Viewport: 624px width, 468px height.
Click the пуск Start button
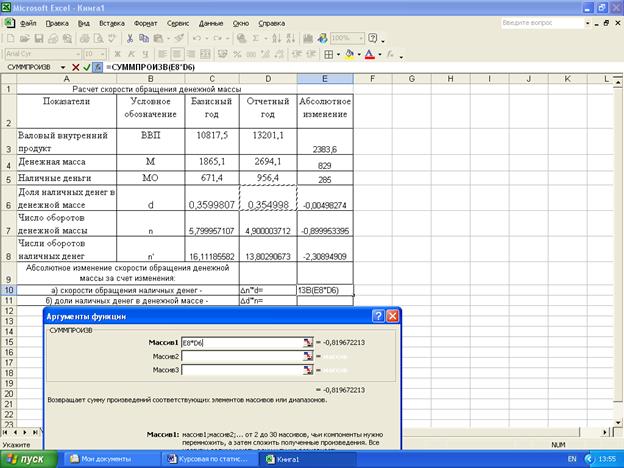click(x=28, y=458)
